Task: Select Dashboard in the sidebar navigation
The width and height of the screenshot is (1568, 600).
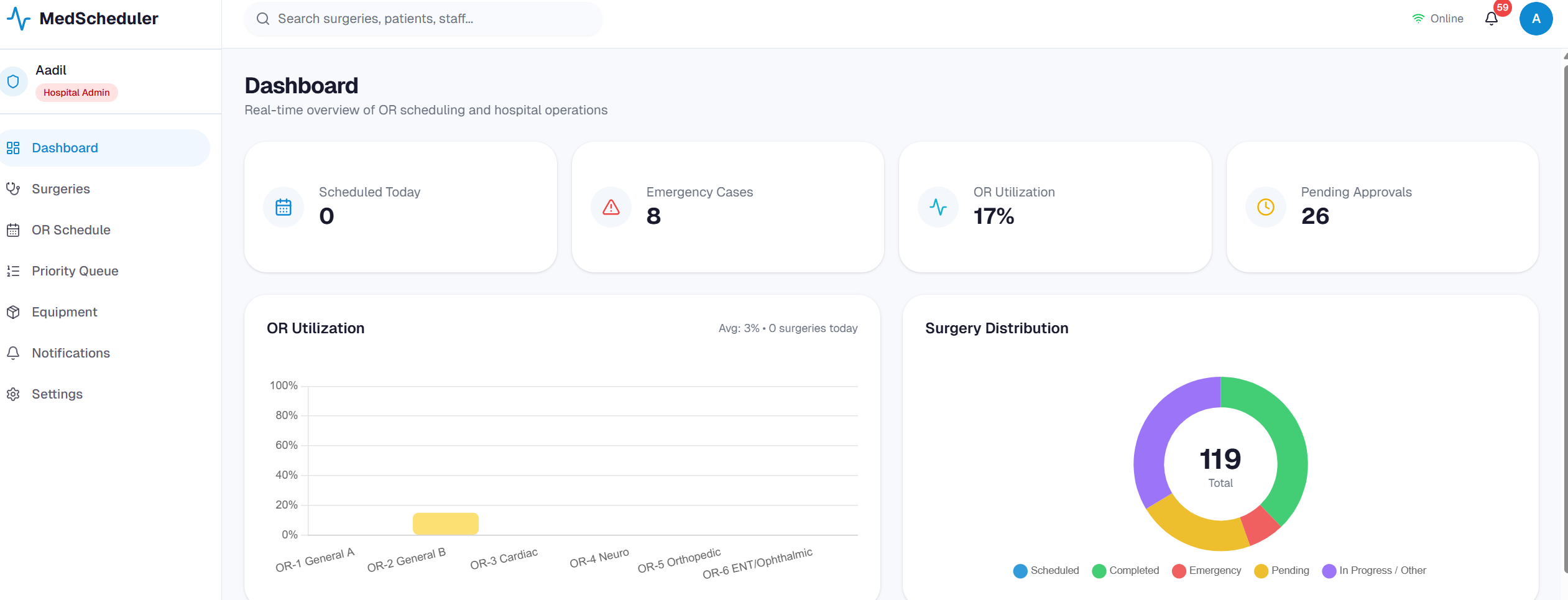Action: pyautogui.click(x=65, y=147)
